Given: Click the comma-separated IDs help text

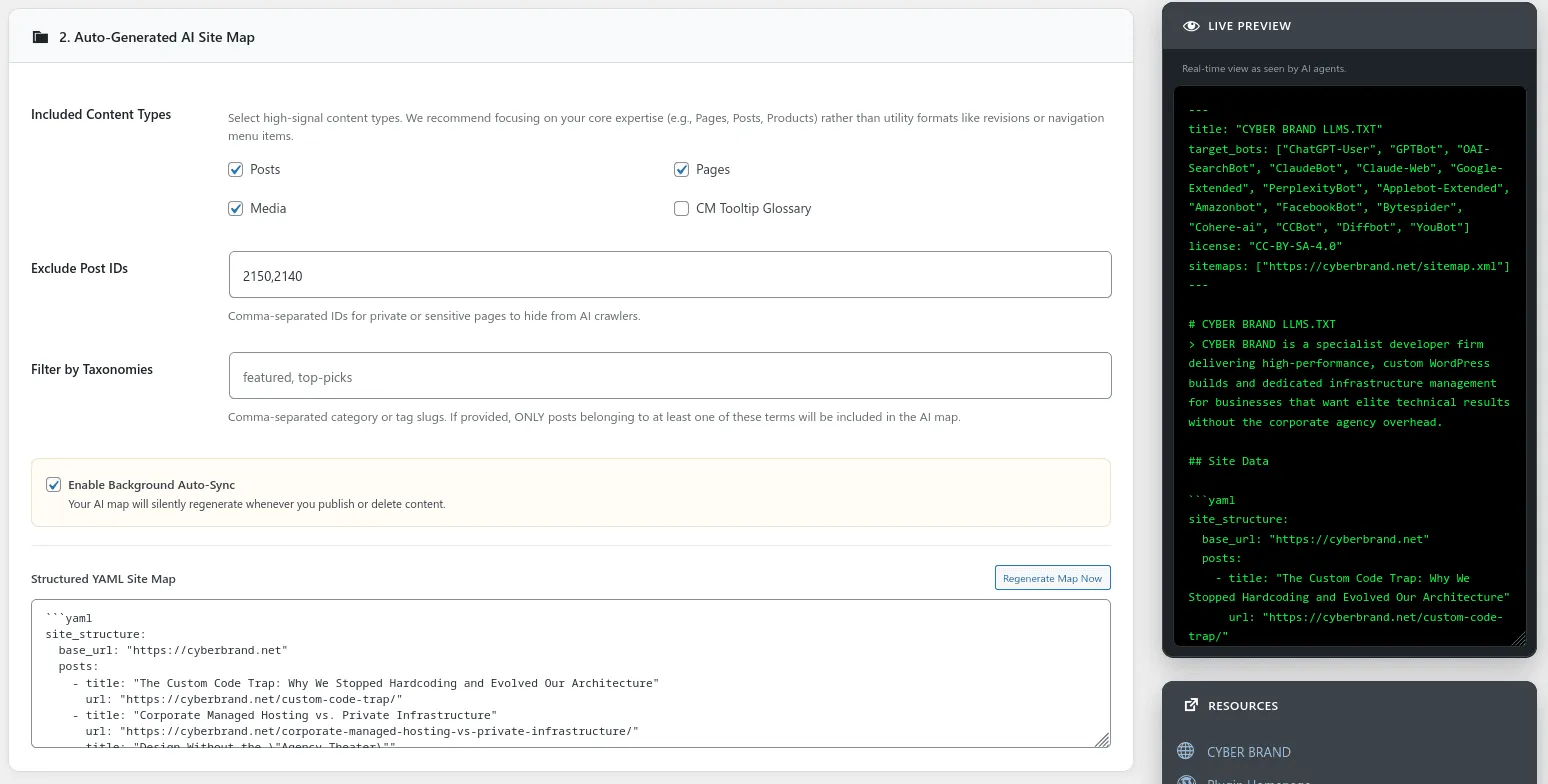Looking at the screenshot, I should tap(434, 316).
